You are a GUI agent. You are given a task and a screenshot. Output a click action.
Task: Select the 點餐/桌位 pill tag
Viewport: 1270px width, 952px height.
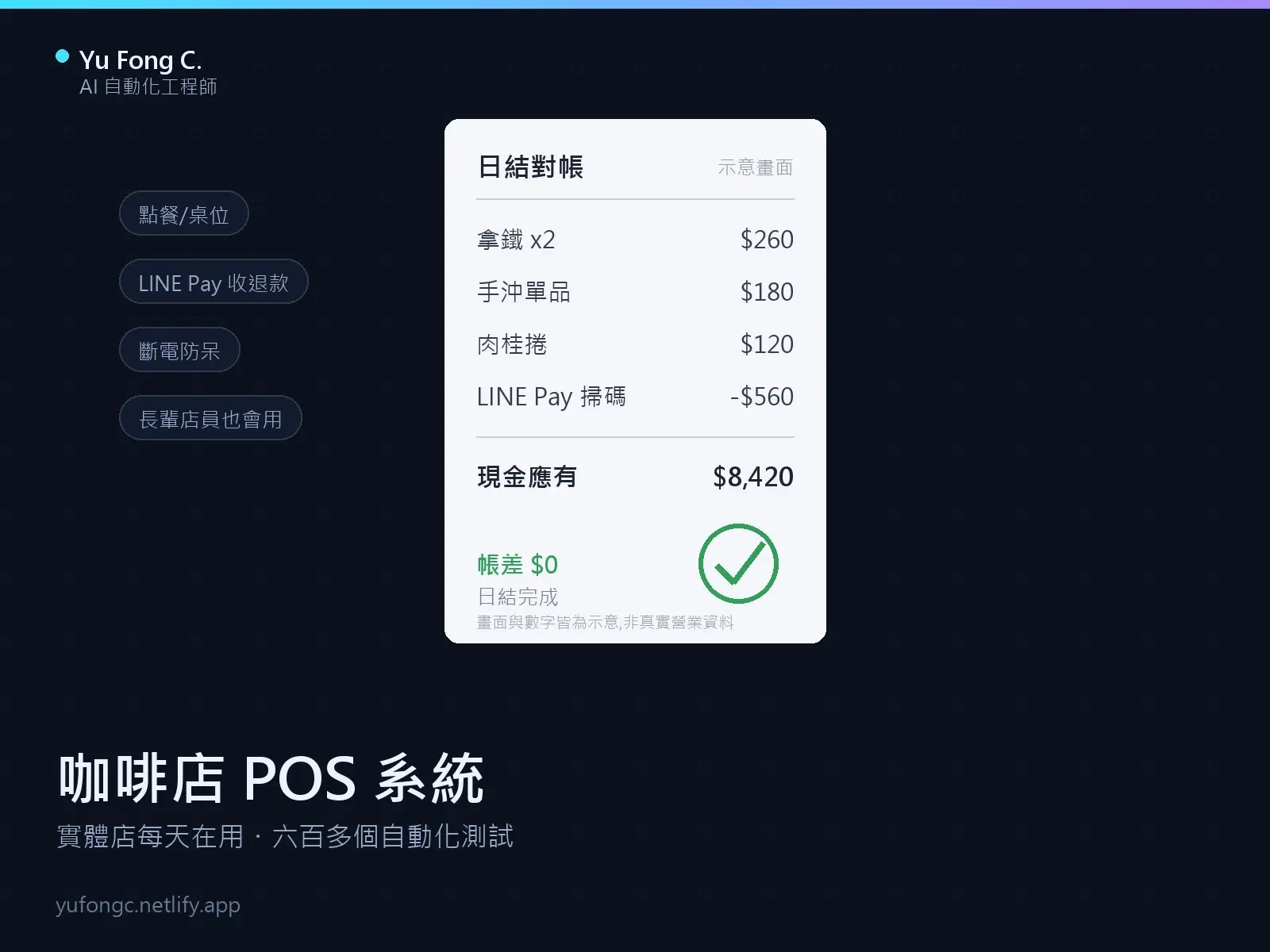pos(184,213)
